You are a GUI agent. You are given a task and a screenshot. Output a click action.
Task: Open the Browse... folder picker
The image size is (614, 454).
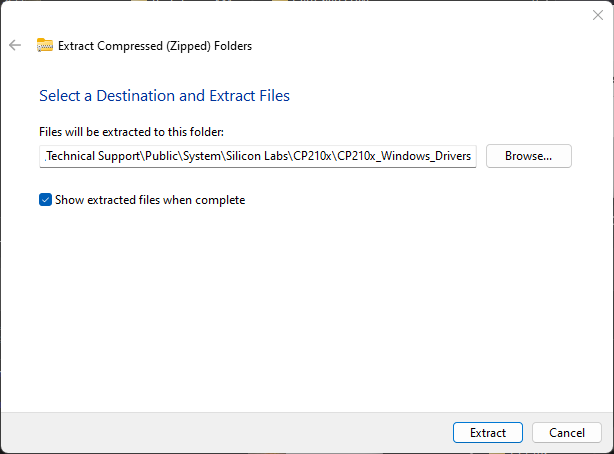529,156
